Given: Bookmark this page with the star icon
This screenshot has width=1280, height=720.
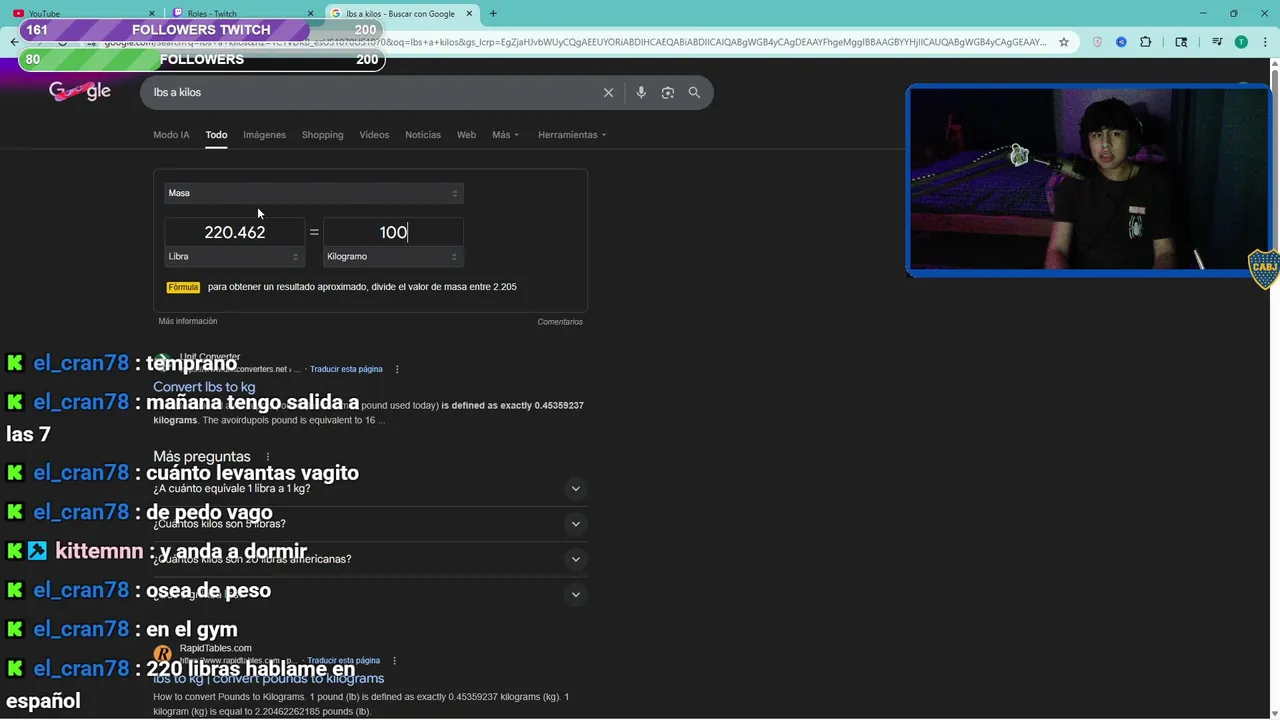Looking at the screenshot, I should coord(1064,42).
